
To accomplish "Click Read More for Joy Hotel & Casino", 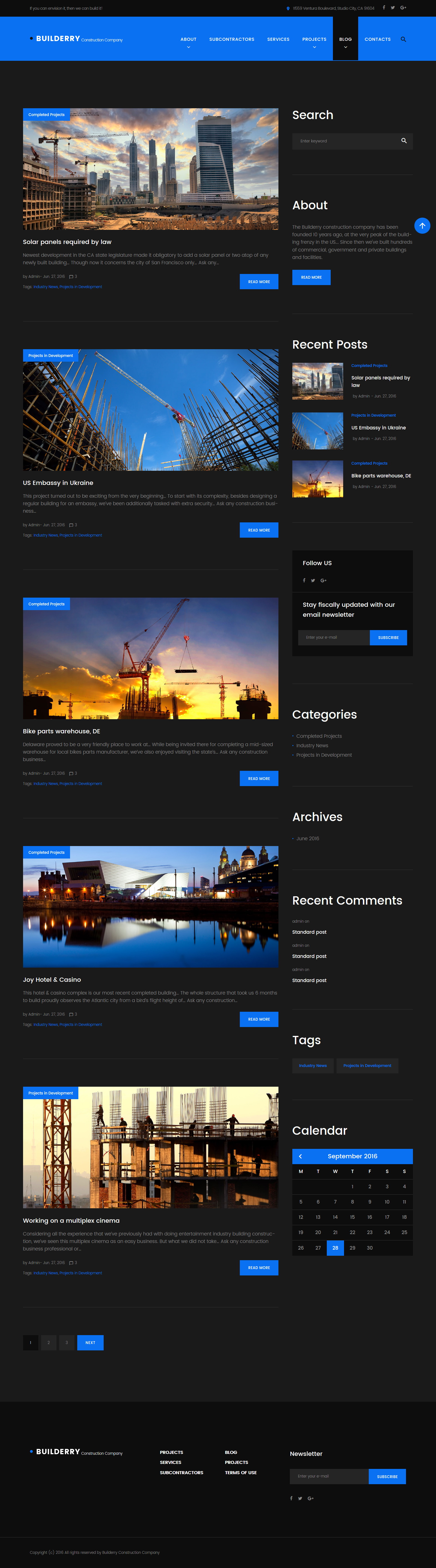I will tap(259, 1019).
